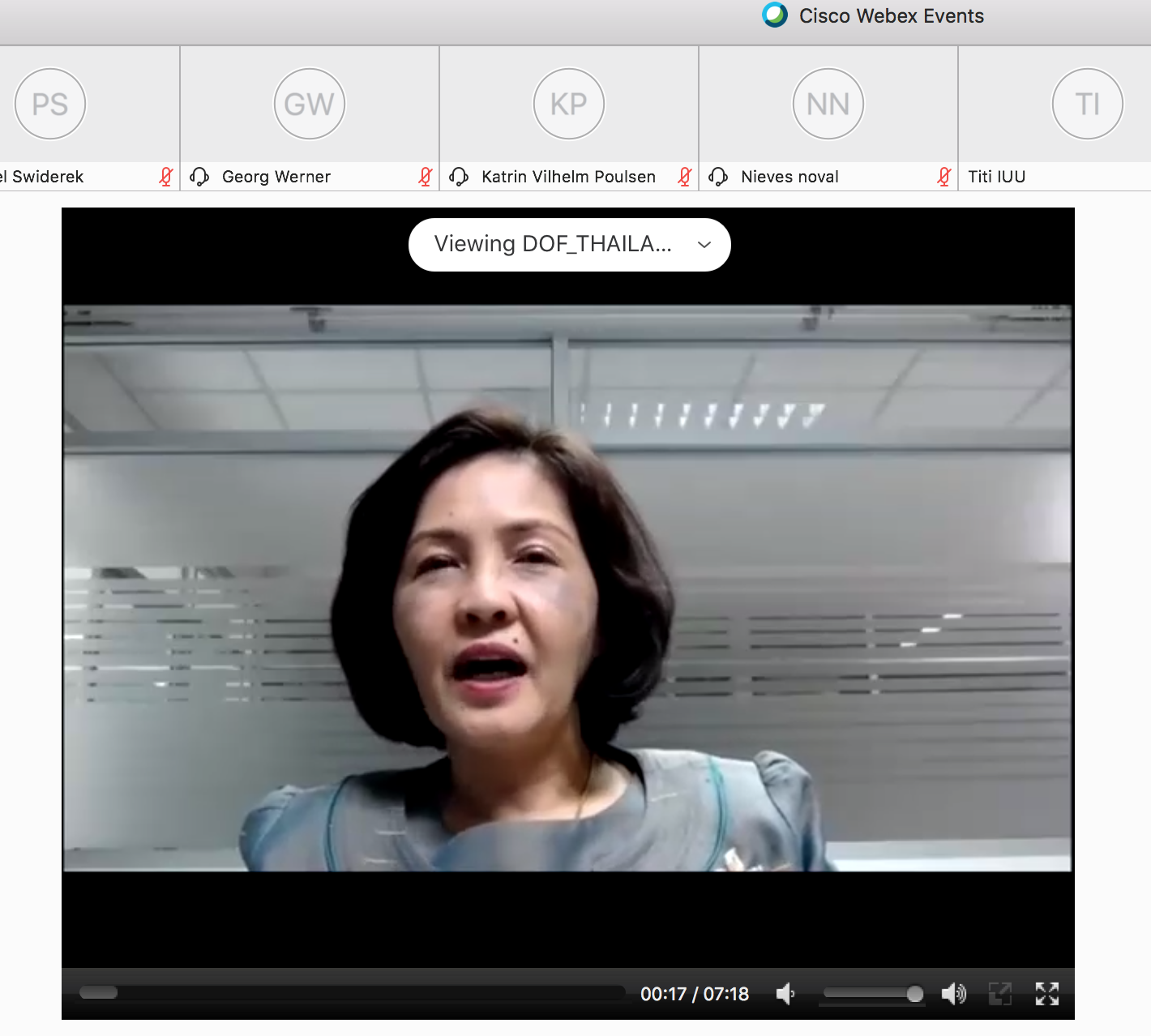The image size is (1151, 1036).
Task: Click the PS participant avatar
Action: 50,104
